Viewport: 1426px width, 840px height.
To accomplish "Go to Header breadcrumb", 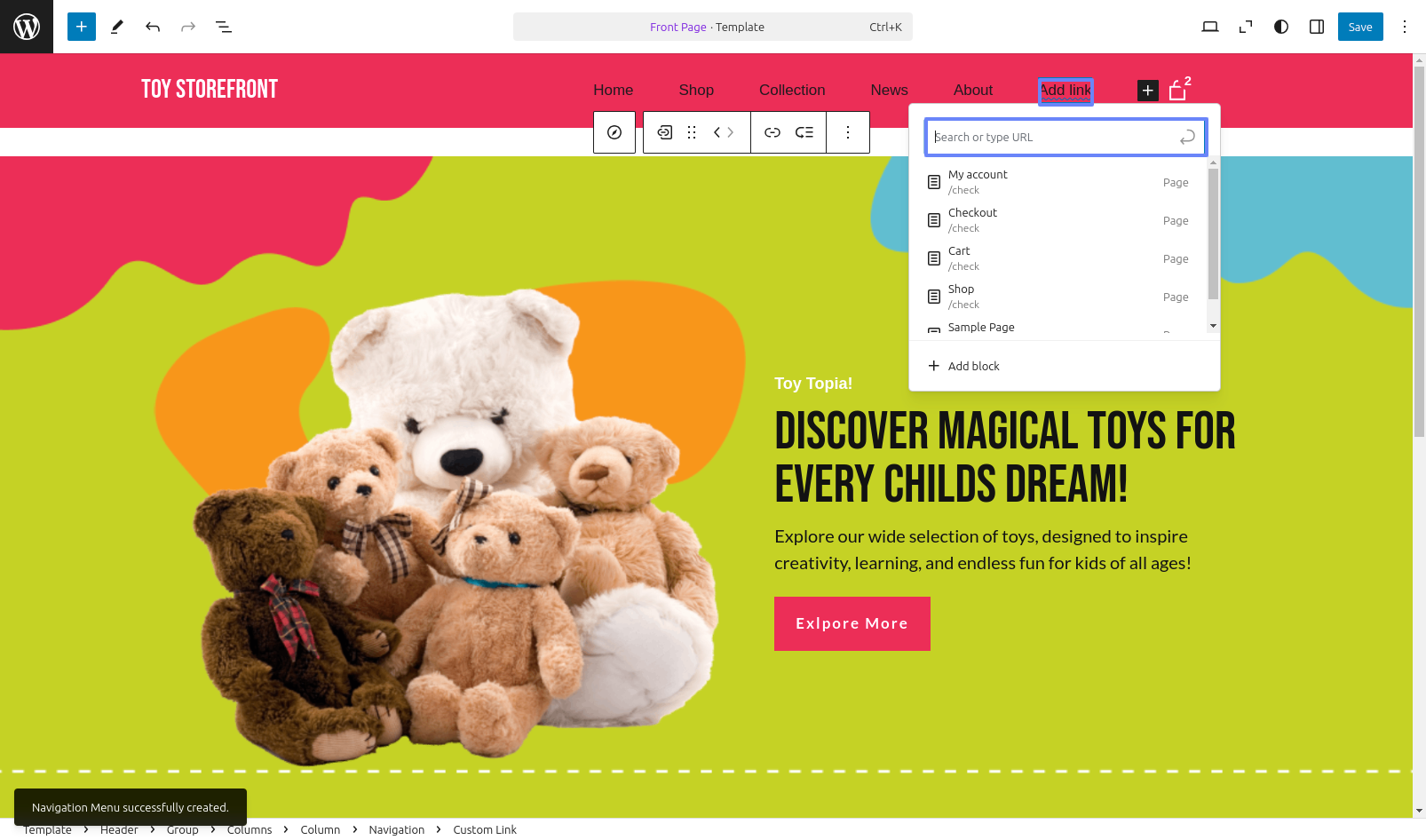I will coord(119,829).
